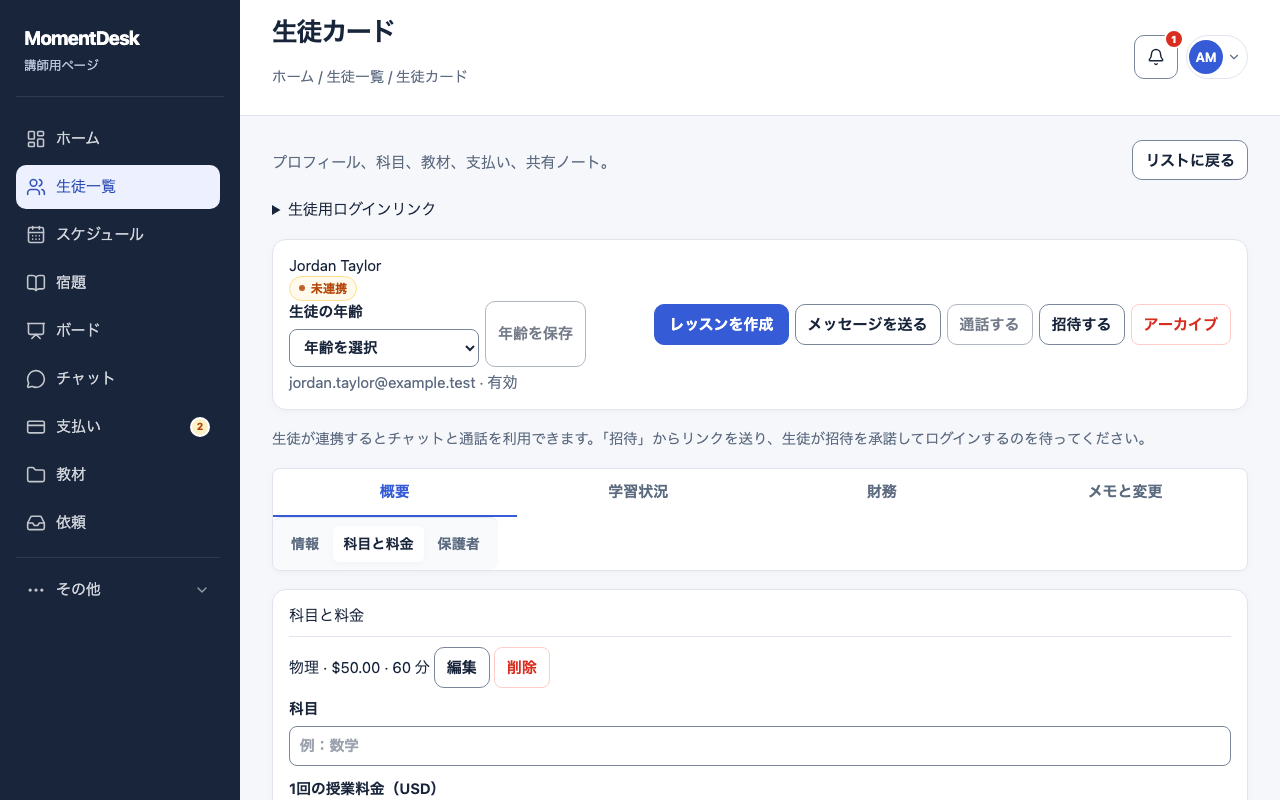This screenshot has width=1280, height=800.
Task: Click the 通話する button
Action: click(x=990, y=324)
